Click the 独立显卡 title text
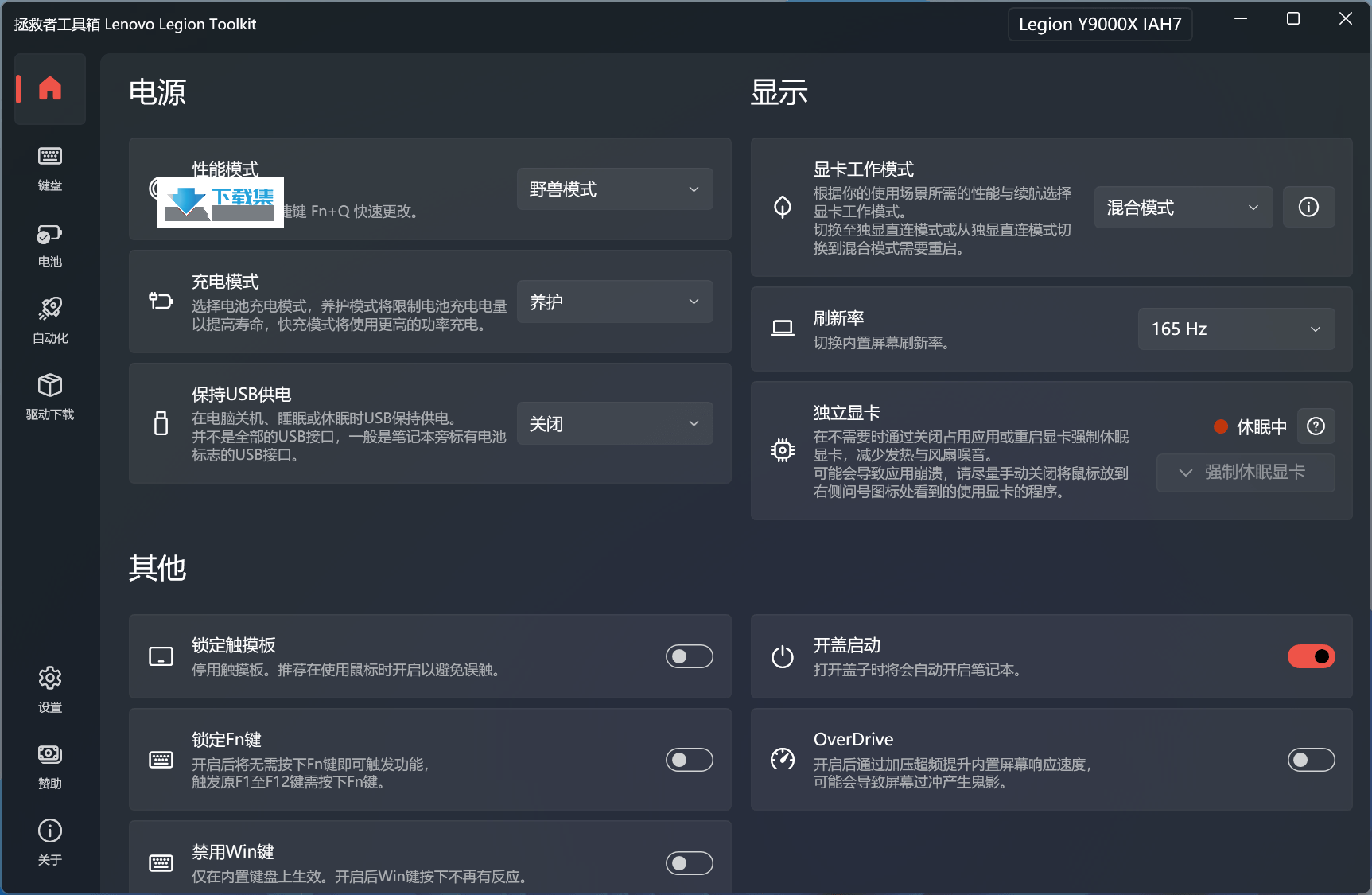The width and height of the screenshot is (1372, 895). click(846, 413)
